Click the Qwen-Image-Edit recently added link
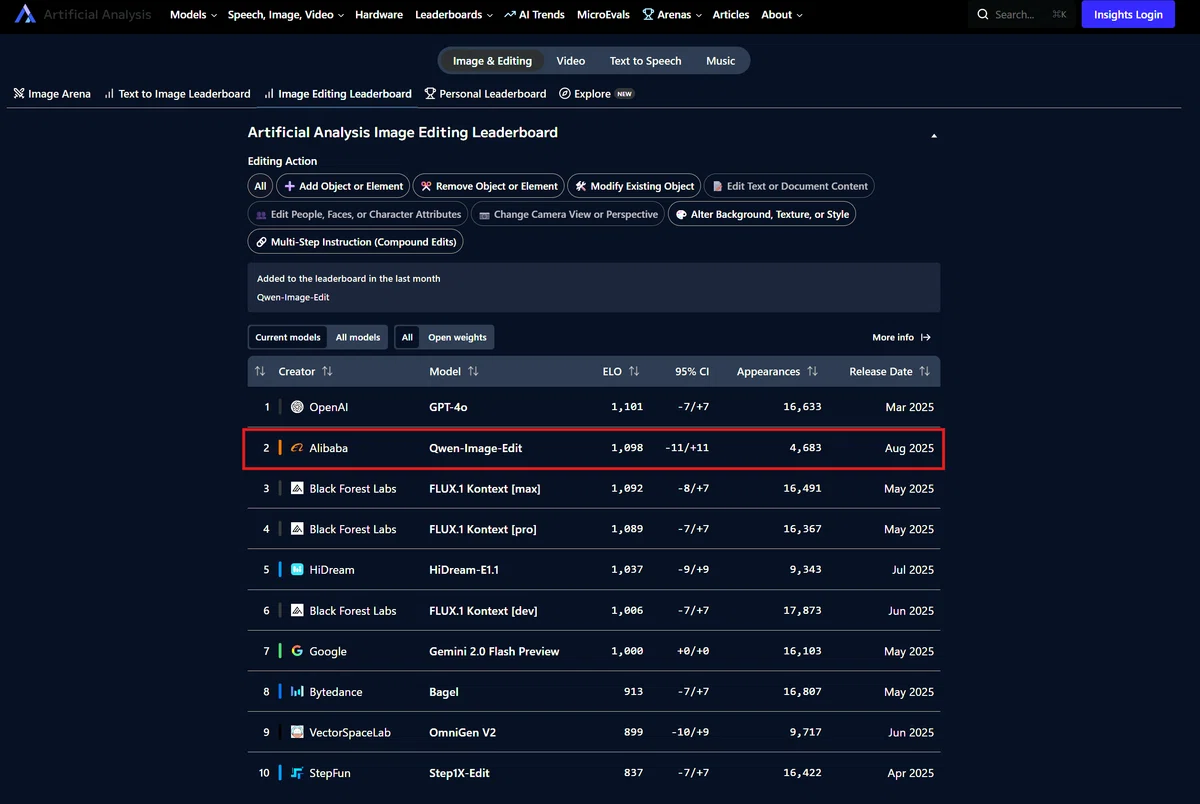Viewport: 1200px width, 804px height. point(293,297)
